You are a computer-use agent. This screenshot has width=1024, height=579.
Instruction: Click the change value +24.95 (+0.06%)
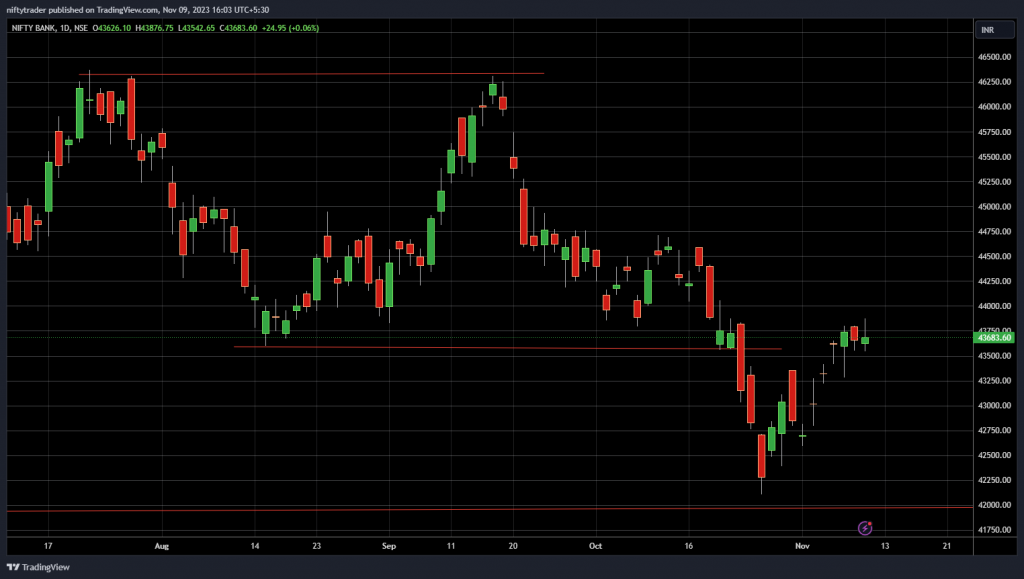click(x=290, y=28)
